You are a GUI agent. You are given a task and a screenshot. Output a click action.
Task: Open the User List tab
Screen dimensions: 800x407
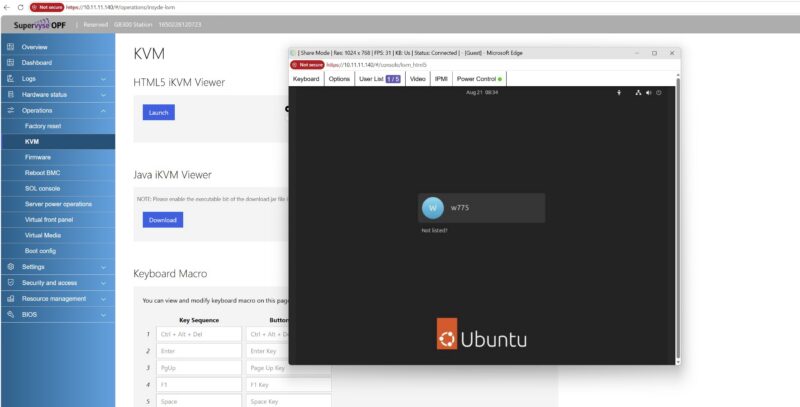click(380, 79)
